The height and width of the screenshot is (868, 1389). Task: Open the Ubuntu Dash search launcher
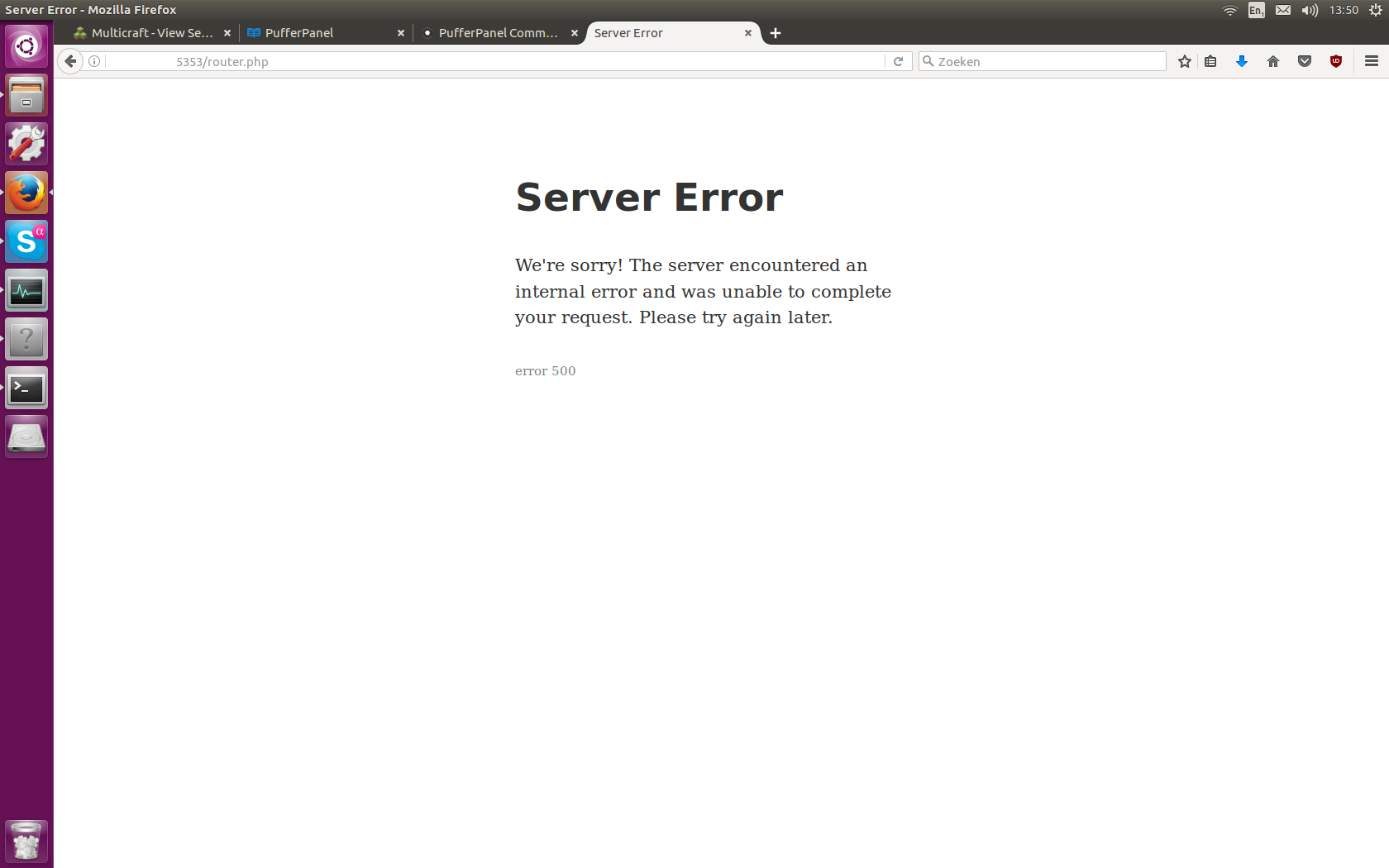(x=26, y=46)
